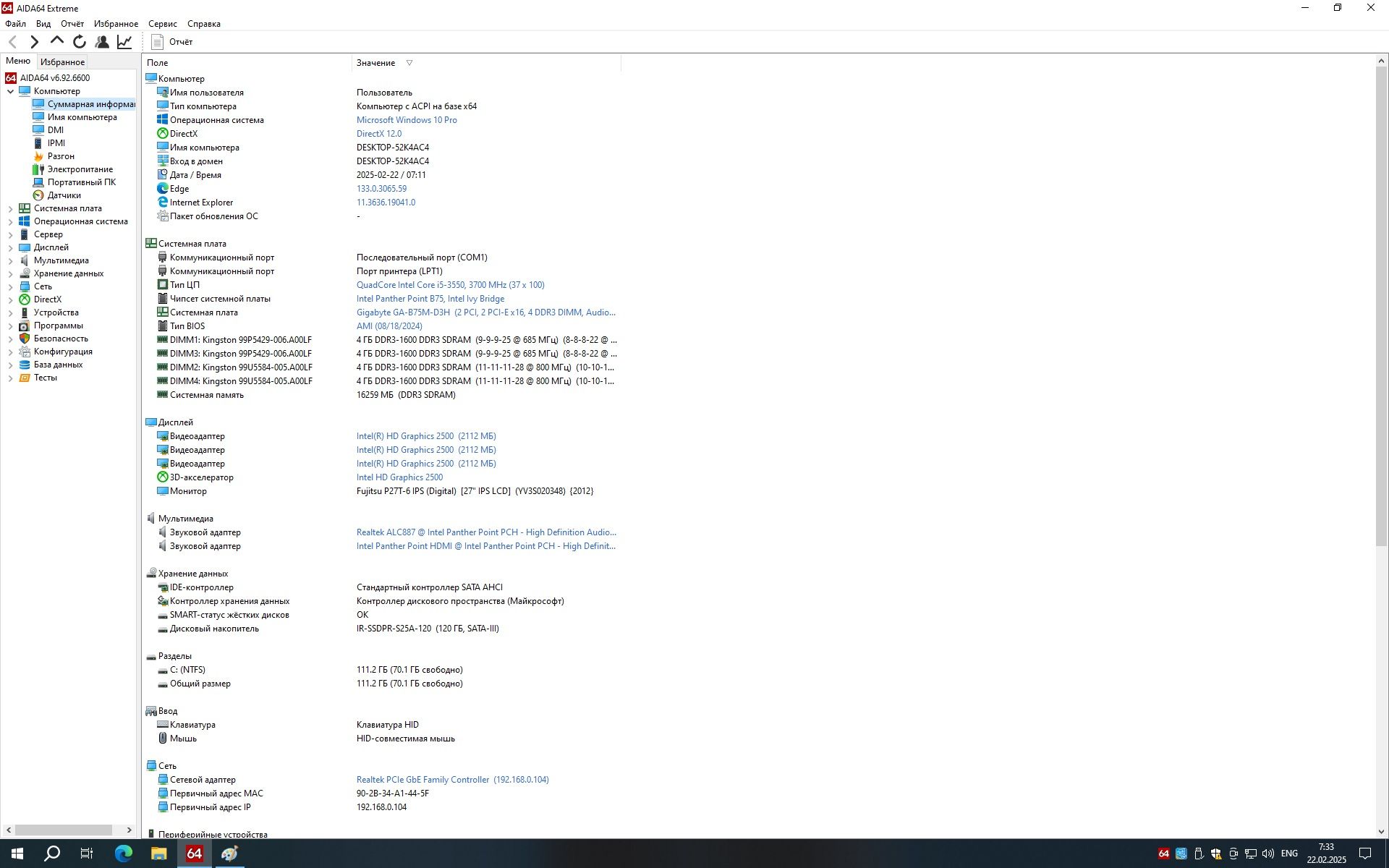
Task: Open File Explorer from the taskbar
Action: coord(159,854)
